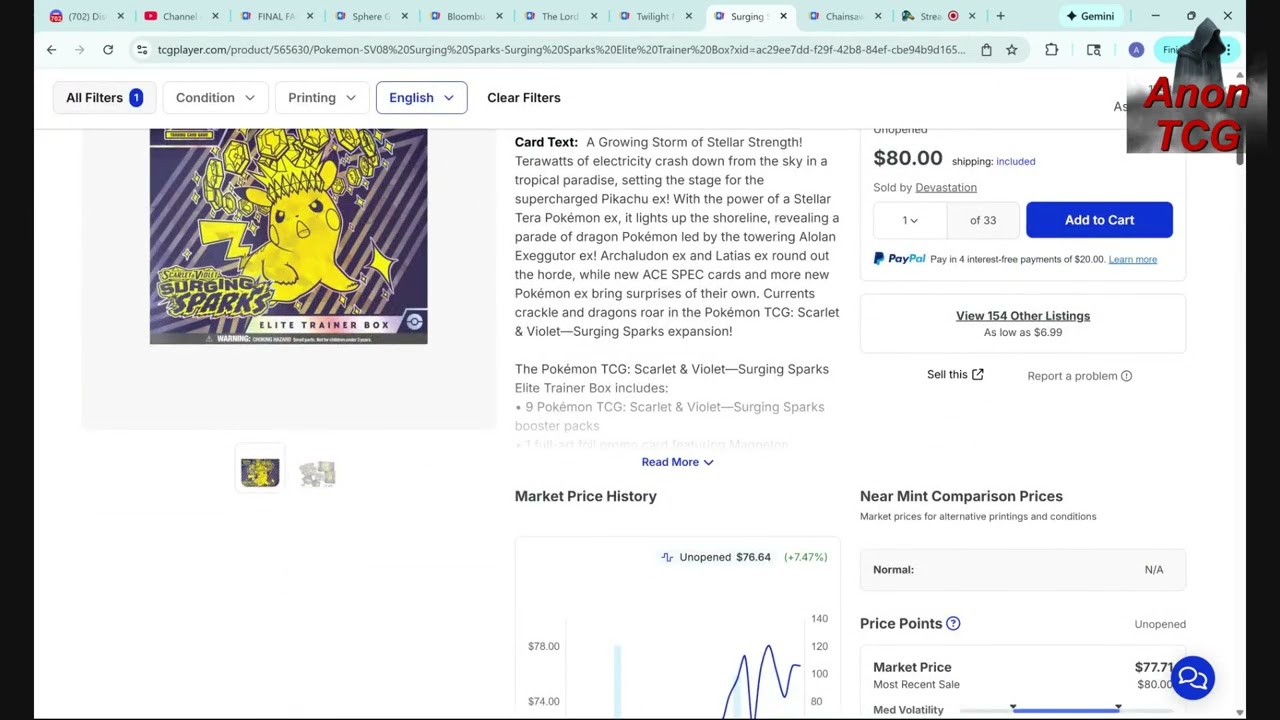This screenshot has height=720, width=1280.
Task: Open the quantity selector dropdown
Action: pyautogui.click(x=910, y=220)
